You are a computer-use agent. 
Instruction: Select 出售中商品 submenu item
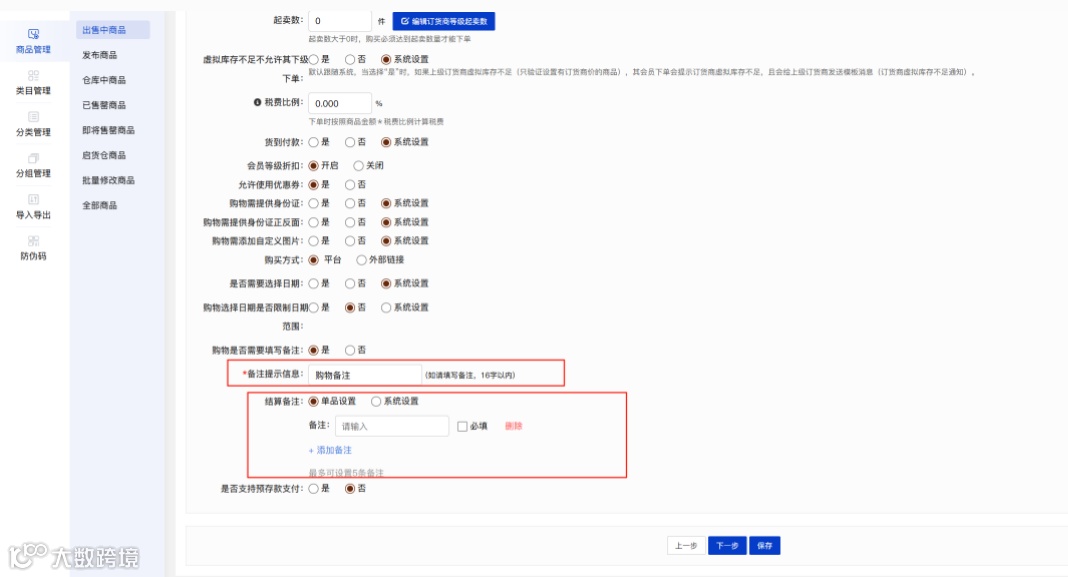pos(112,30)
